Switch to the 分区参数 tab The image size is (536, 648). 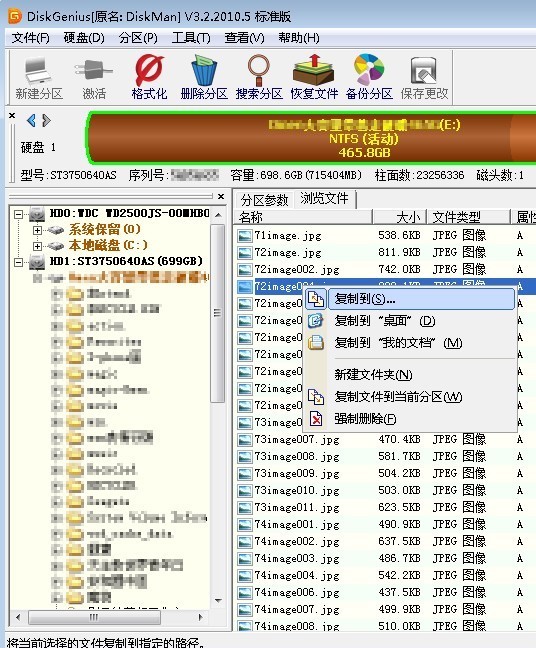click(264, 200)
